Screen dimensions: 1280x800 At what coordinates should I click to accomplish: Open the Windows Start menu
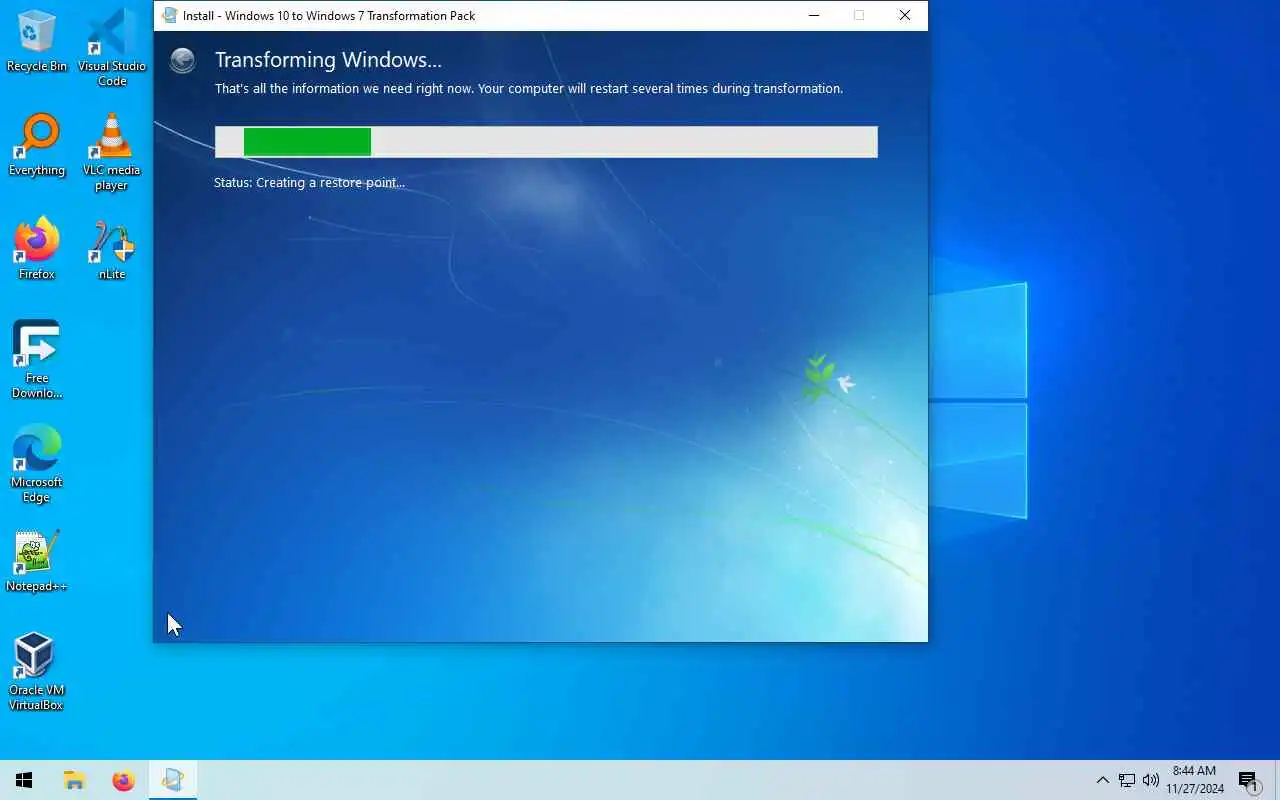tap(24, 780)
